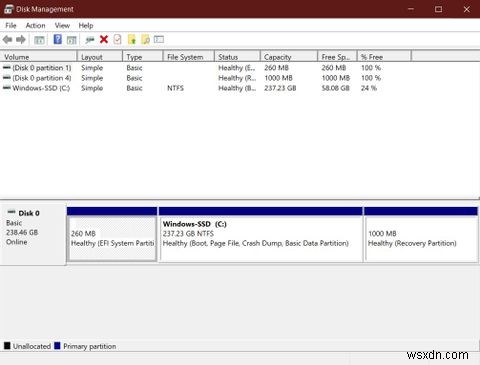Viewport: 480px width, 365px height.
Task: Click the yellow folder with magnifier icon
Action: pyautogui.click(x=146, y=39)
